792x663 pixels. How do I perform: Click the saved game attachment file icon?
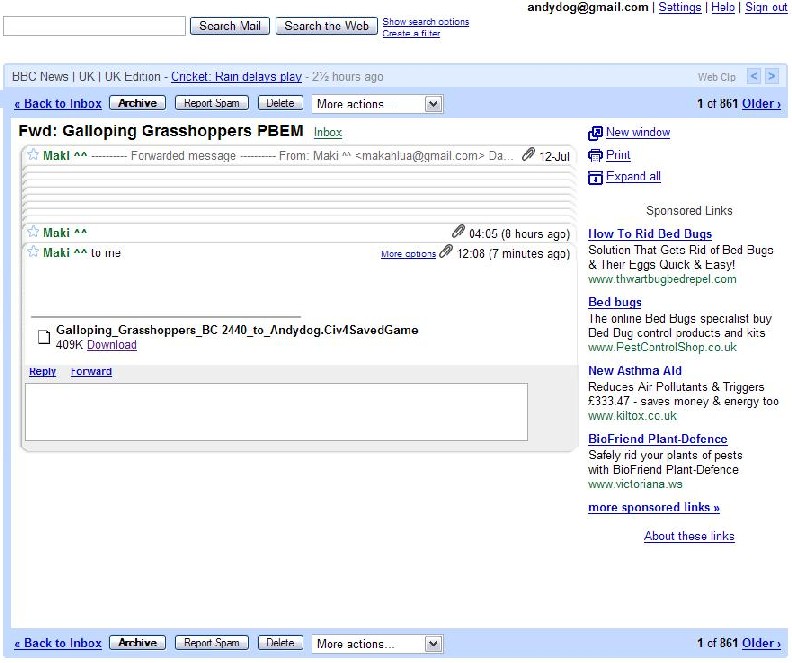pyautogui.click(x=43, y=337)
